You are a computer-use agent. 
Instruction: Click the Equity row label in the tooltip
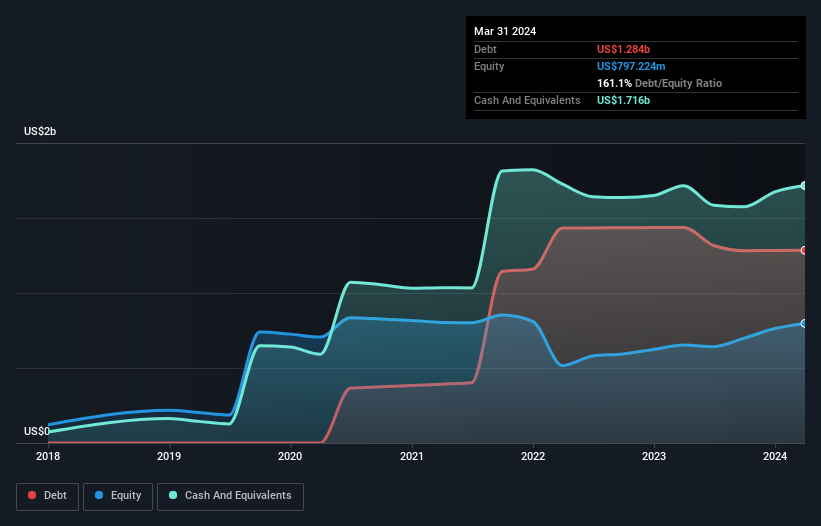489,66
